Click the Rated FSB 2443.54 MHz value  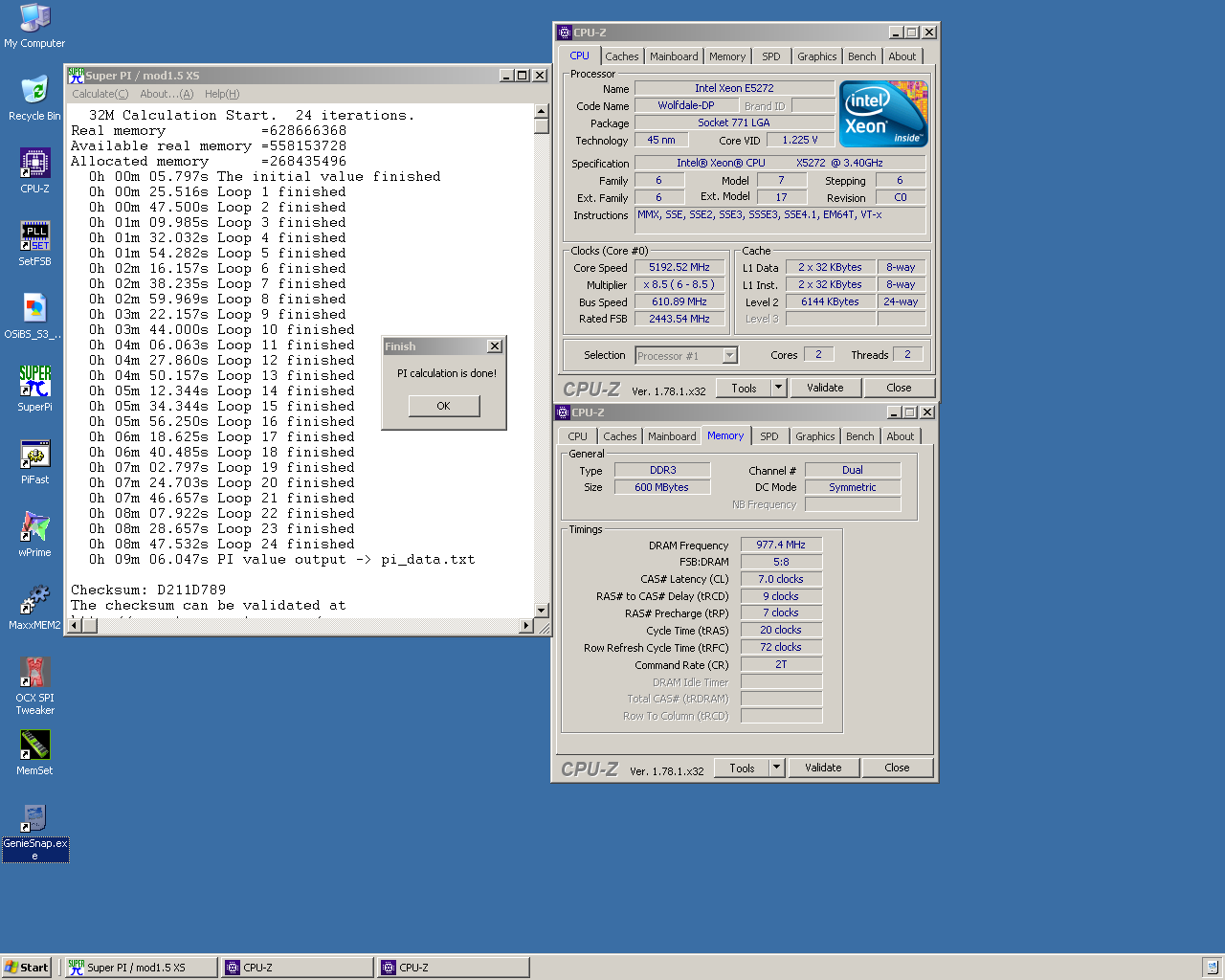coord(679,320)
